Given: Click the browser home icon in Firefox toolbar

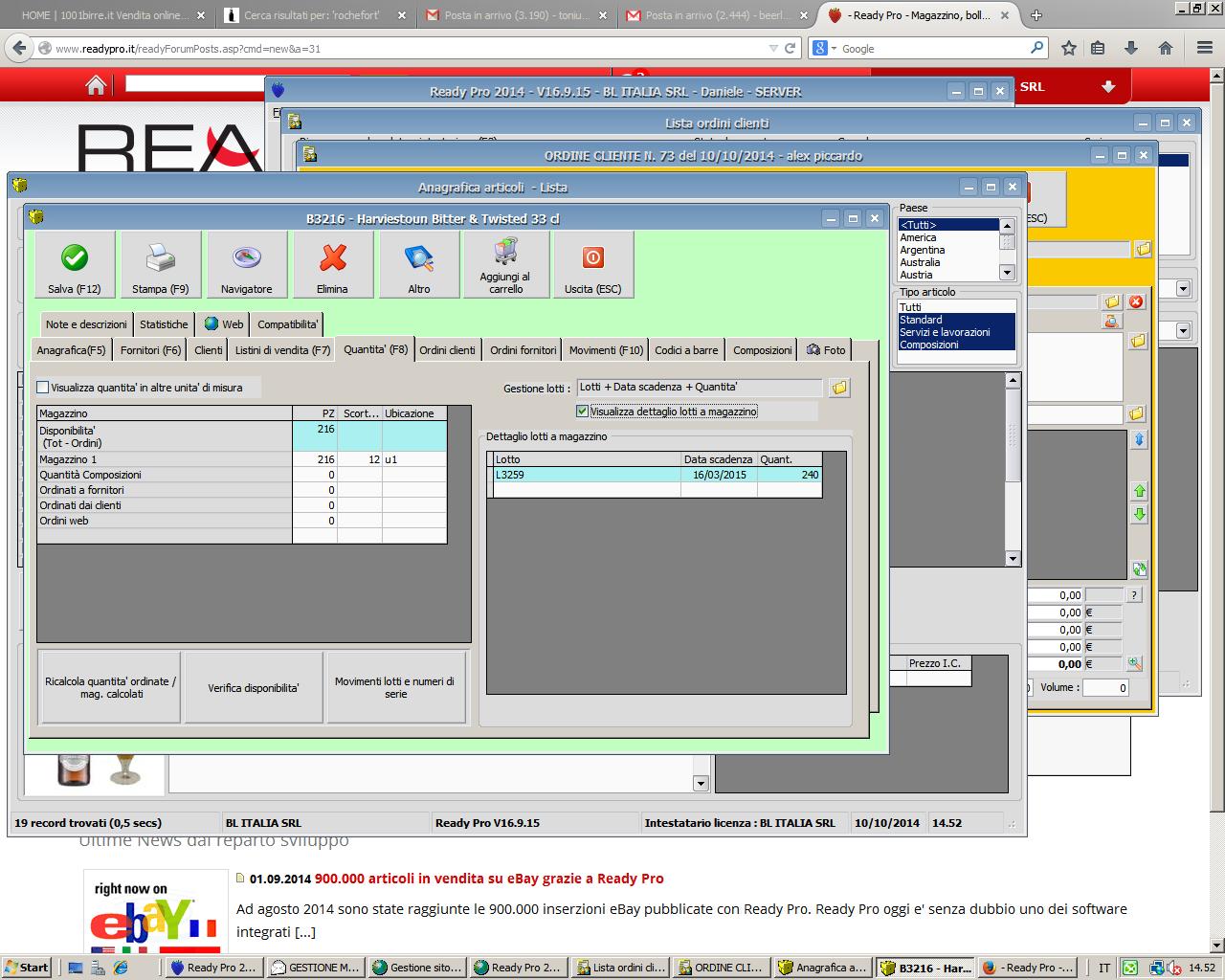Looking at the screenshot, I should (1166, 48).
